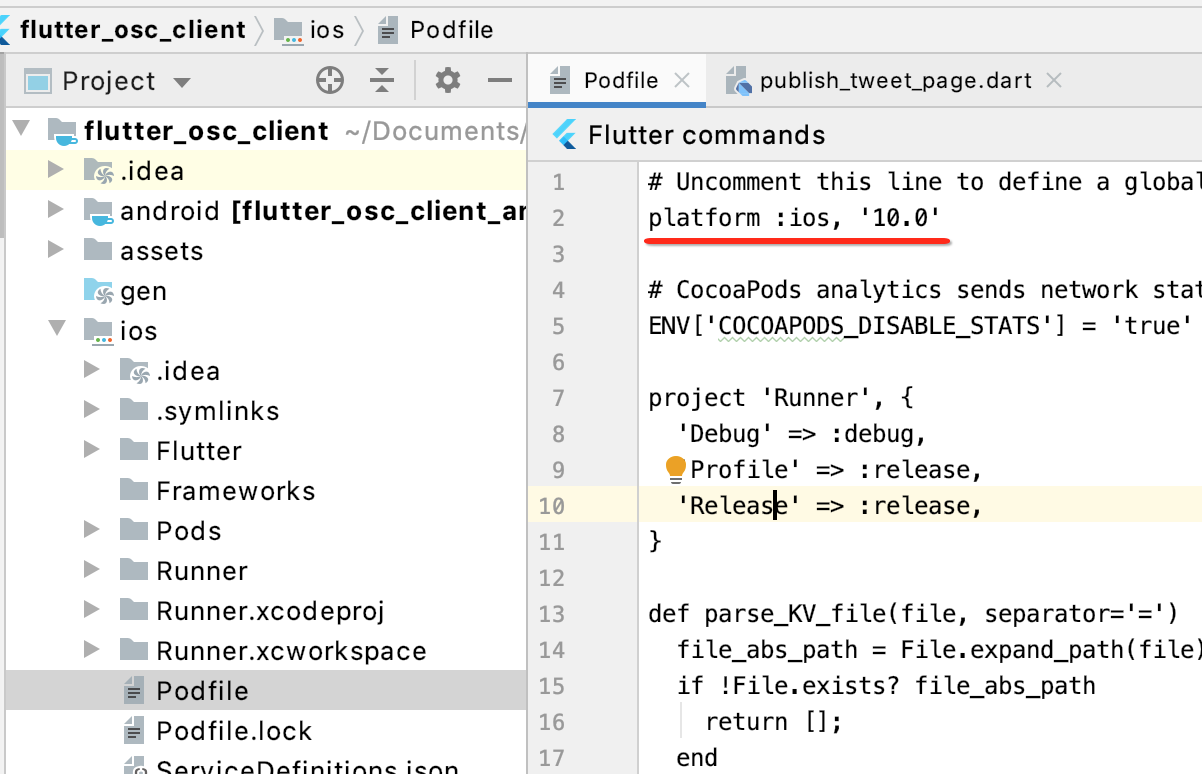
Task: Click the CocoaPods analytics comment on line 4
Action: 924,290
